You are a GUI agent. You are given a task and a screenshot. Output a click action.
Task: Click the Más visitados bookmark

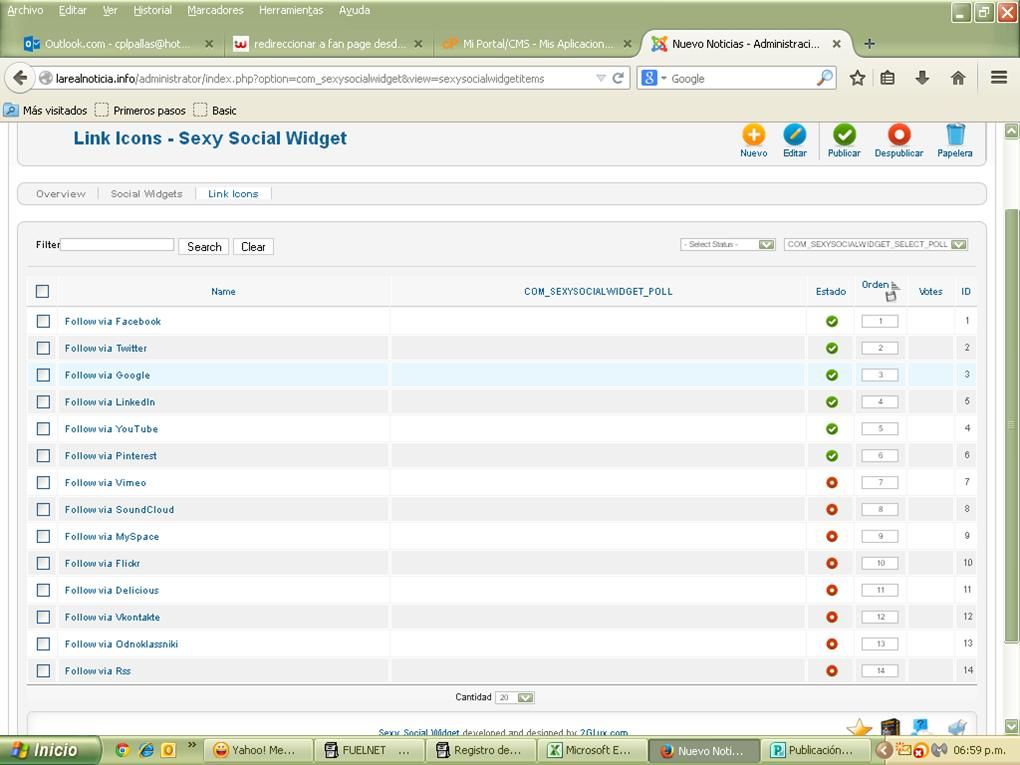click(46, 111)
